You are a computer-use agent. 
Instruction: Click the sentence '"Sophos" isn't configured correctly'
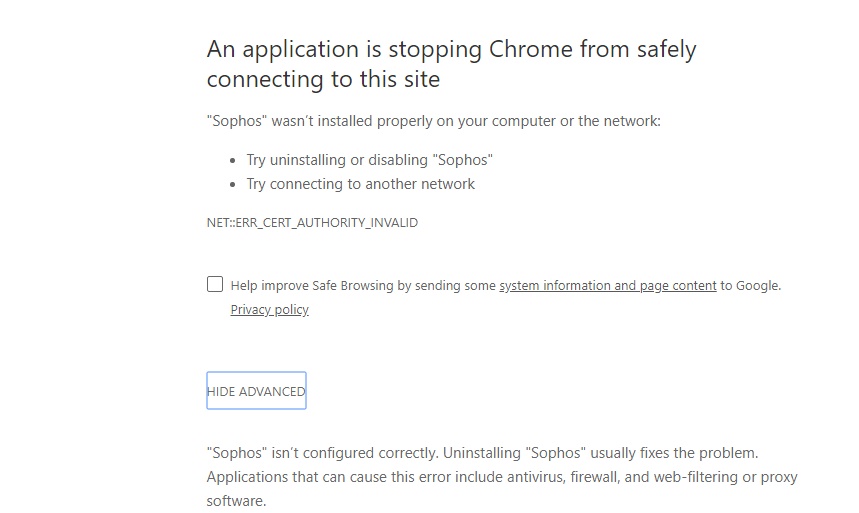(x=322, y=453)
